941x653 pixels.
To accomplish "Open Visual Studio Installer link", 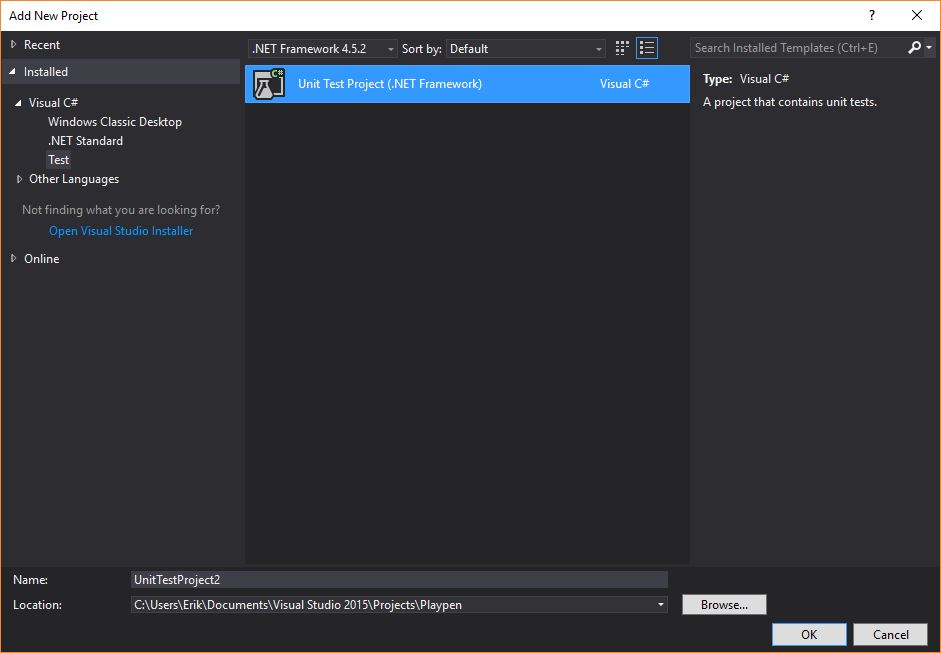I will click(x=121, y=230).
